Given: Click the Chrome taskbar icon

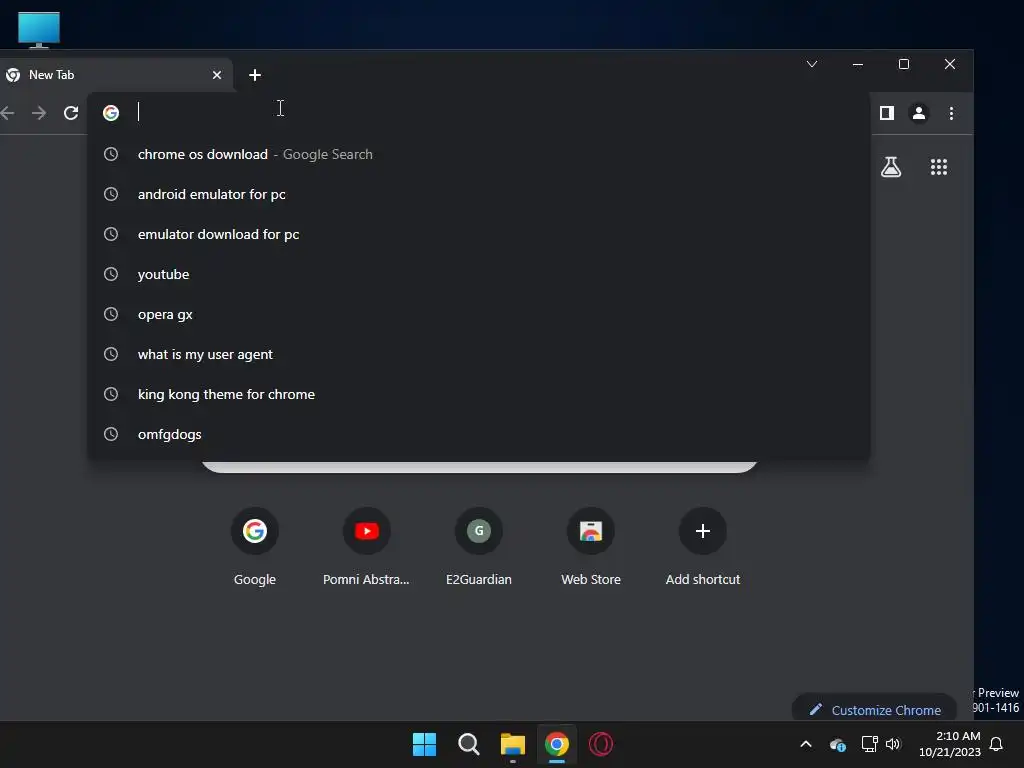Looking at the screenshot, I should click(557, 744).
